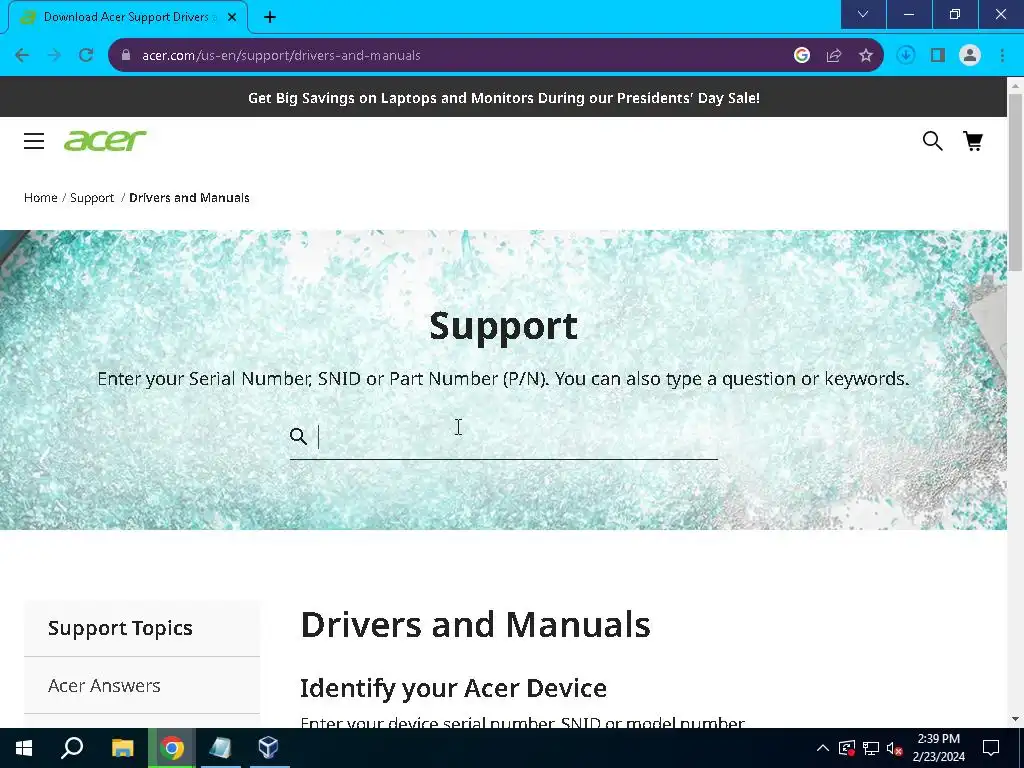Open VirtualBox cube icon in taskbar
Image resolution: width=1024 pixels, height=768 pixels.
click(268, 748)
